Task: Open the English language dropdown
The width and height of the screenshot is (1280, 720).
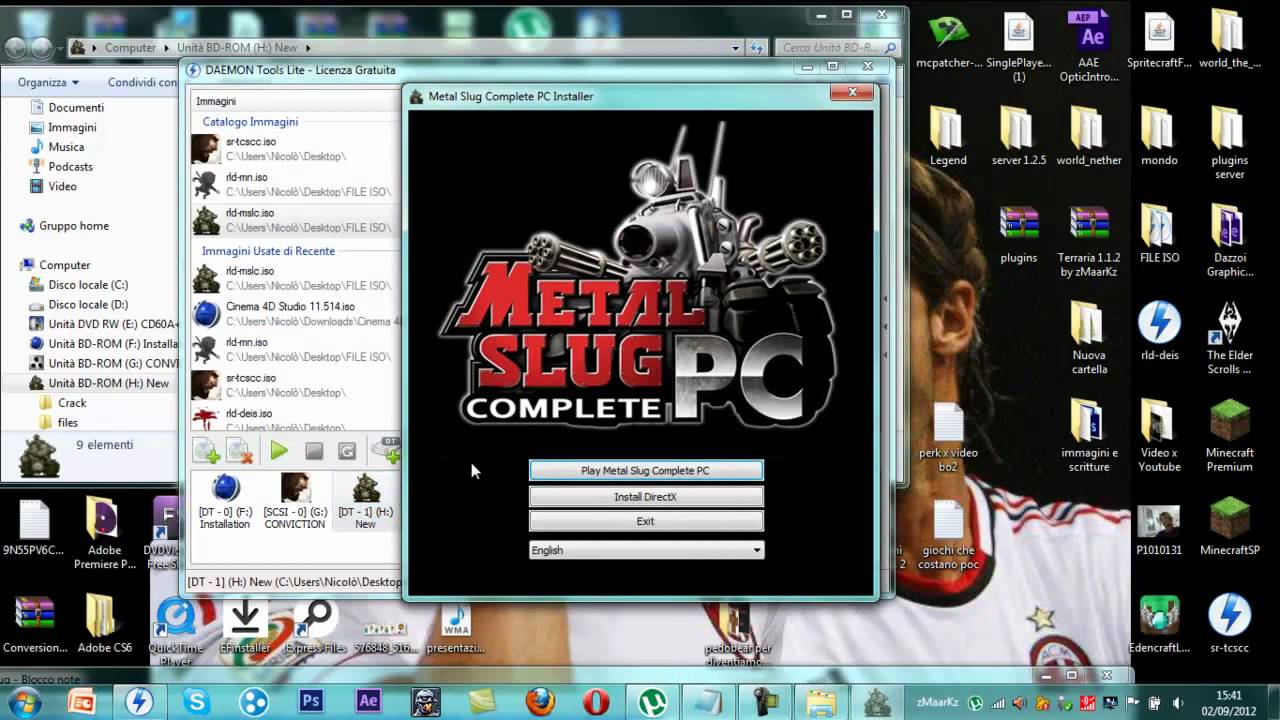Action: [646, 550]
